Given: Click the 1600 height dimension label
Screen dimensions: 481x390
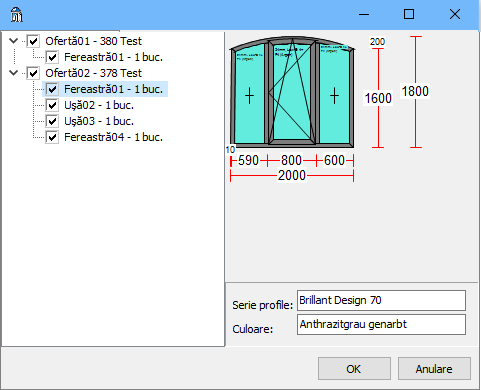Looking at the screenshot, I should coord(378,98).
